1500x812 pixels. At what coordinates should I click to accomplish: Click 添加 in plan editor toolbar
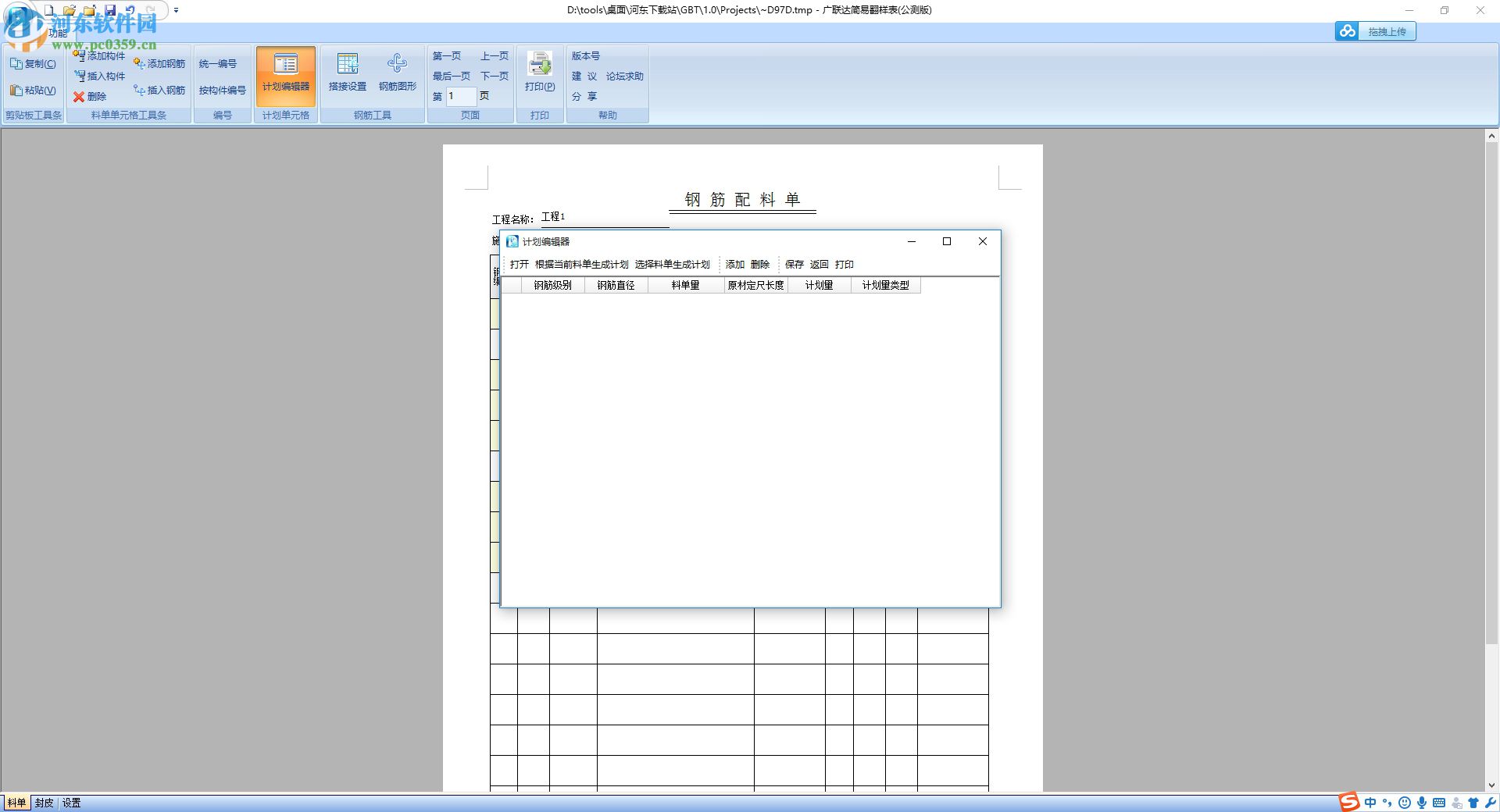click(735, 265)
